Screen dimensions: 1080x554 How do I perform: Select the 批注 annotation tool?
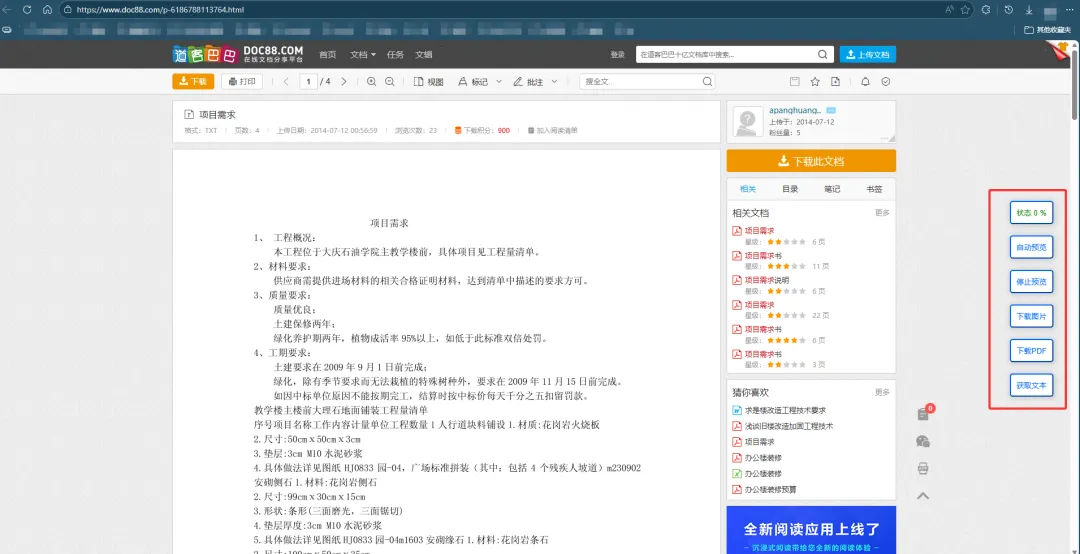528,81
